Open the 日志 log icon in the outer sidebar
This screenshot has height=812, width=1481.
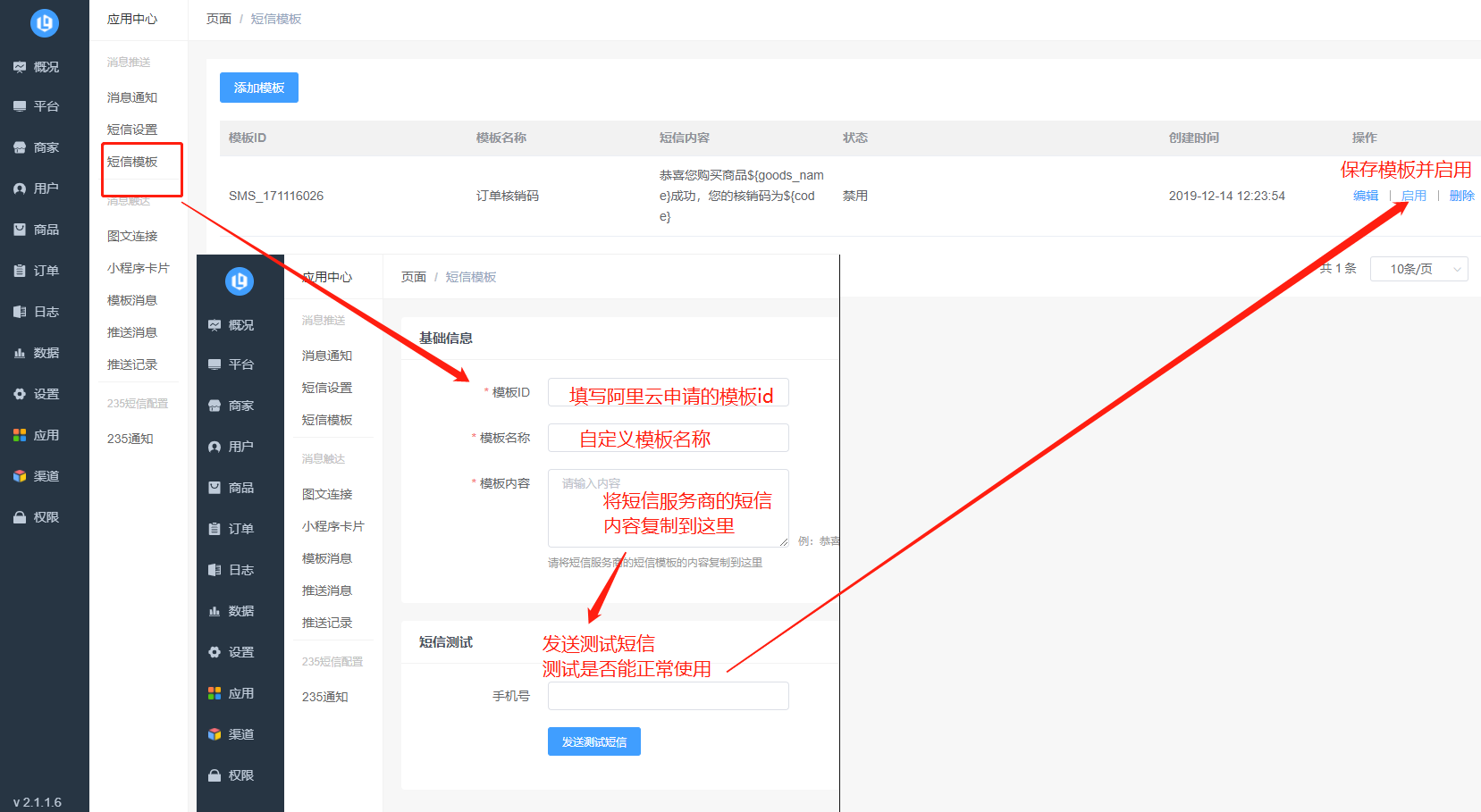pyautogui.click(x=20, y=312)
